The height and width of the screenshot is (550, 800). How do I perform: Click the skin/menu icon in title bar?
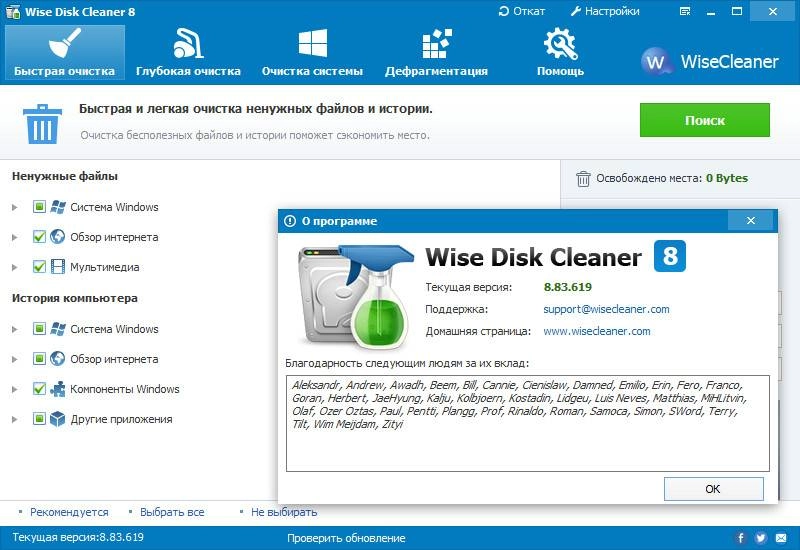pyautogui.click(x=685, y=11)
